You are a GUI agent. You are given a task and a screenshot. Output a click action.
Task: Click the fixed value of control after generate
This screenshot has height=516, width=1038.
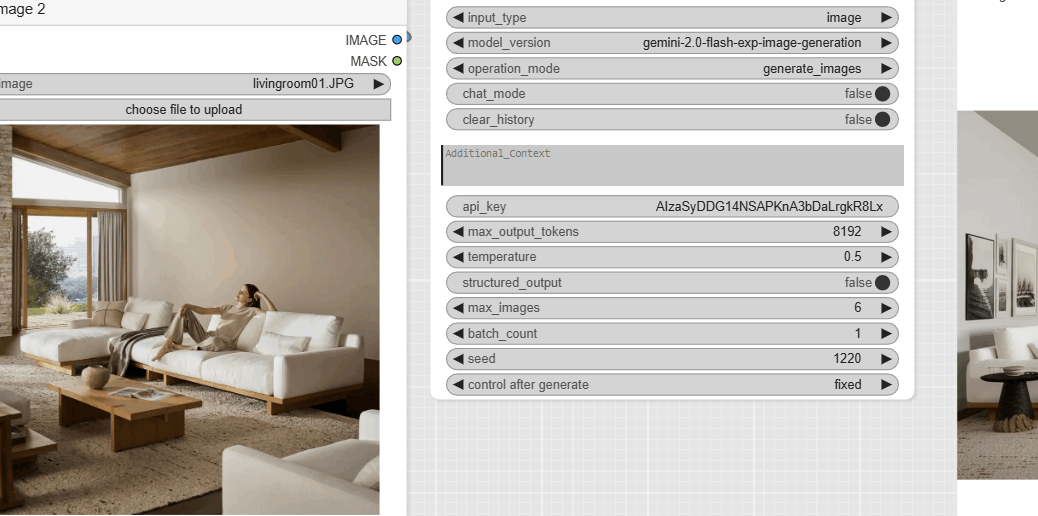tap(848, 385)
